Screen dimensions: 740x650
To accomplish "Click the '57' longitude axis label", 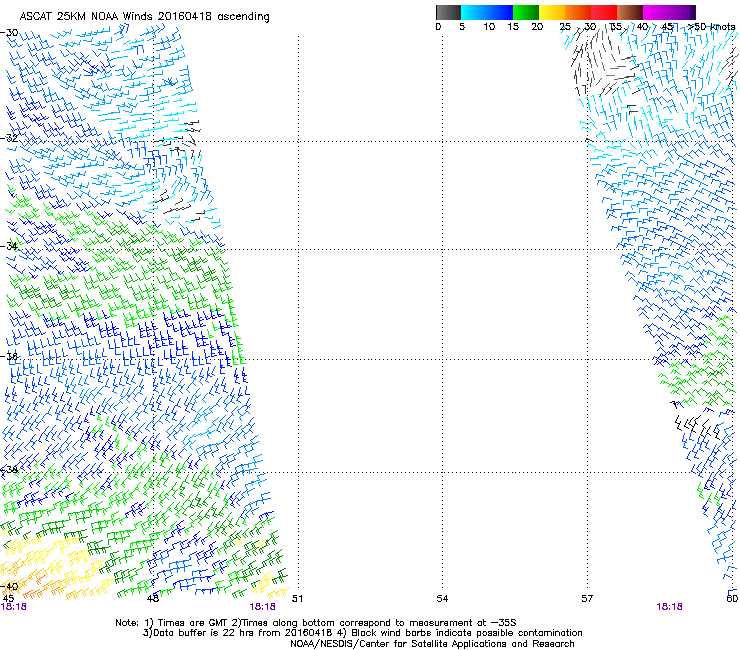I will coord(587,599).
